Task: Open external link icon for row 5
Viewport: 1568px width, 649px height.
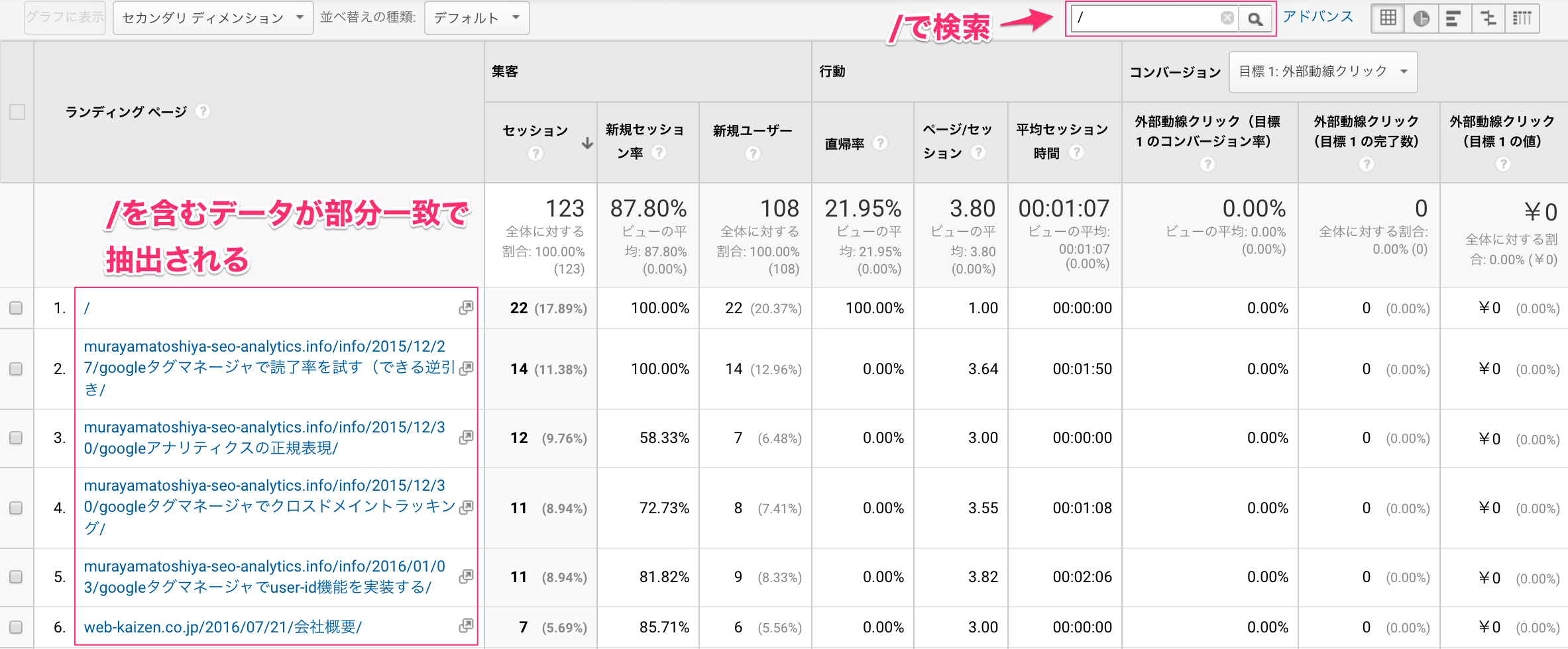Action: [x=467, y=576]
